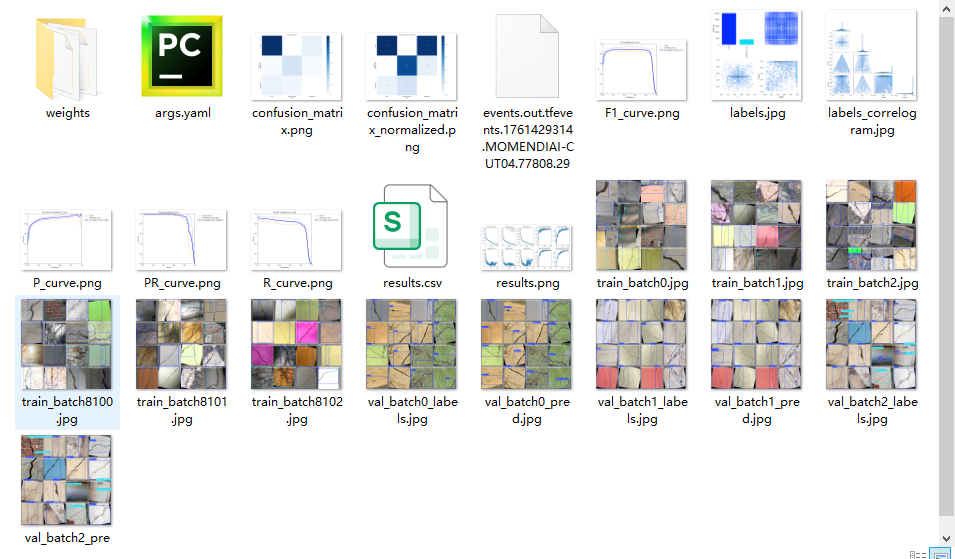Select the train_batch2.jpg thumbnail
The image size is (955, 559).
coord(872,225)
